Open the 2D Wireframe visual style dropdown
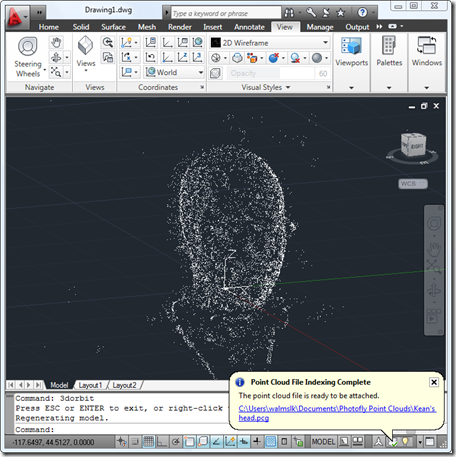The image size is (456, 457). click(270, 43)
